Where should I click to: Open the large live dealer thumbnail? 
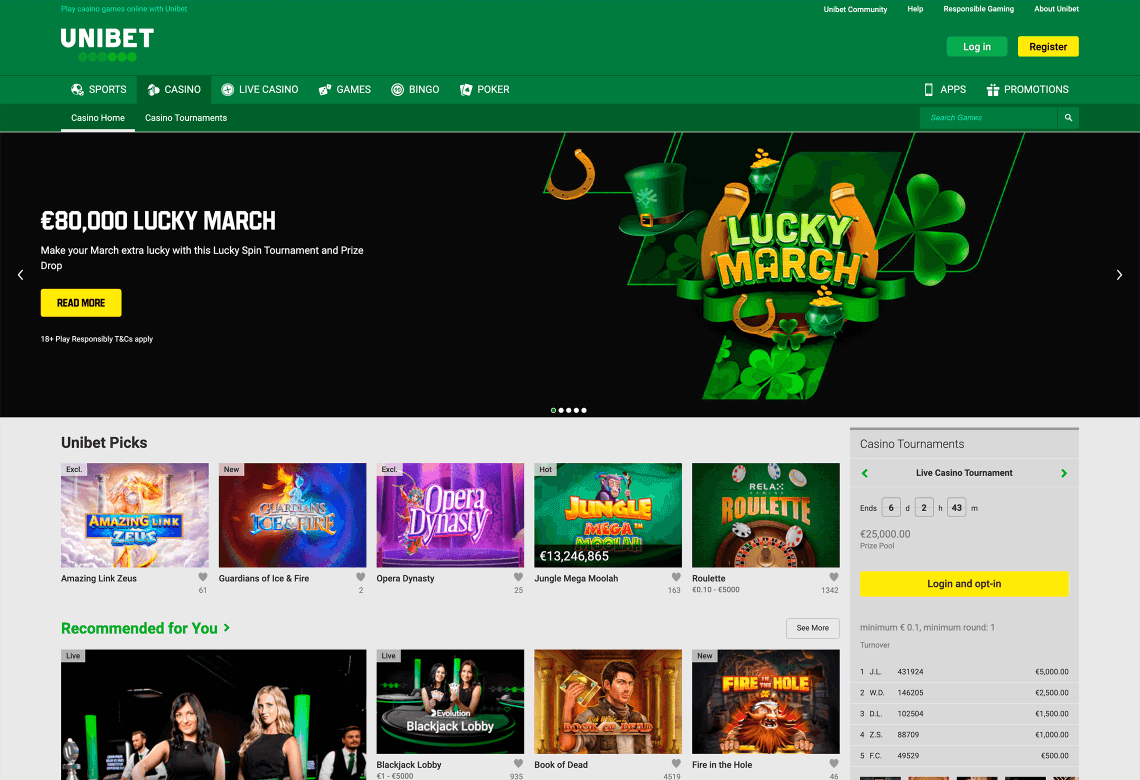coord(214,715)
